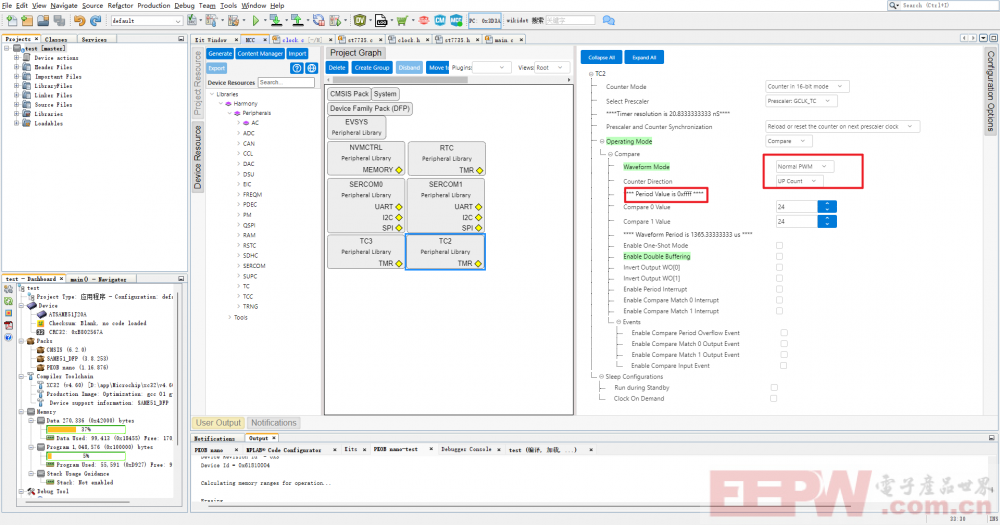Click the RTC TMR yellow diamond
Viewport: 1000px width, 525px height.
click(479, 170)
